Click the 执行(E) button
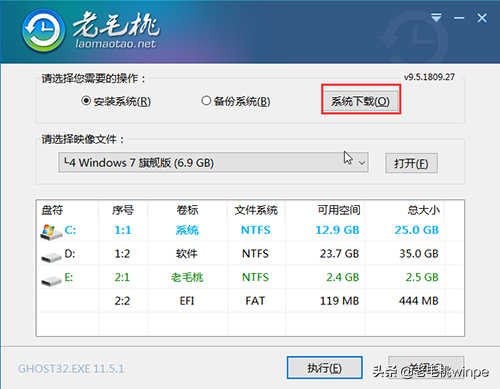500x389 pixels. tap(325, 368)
